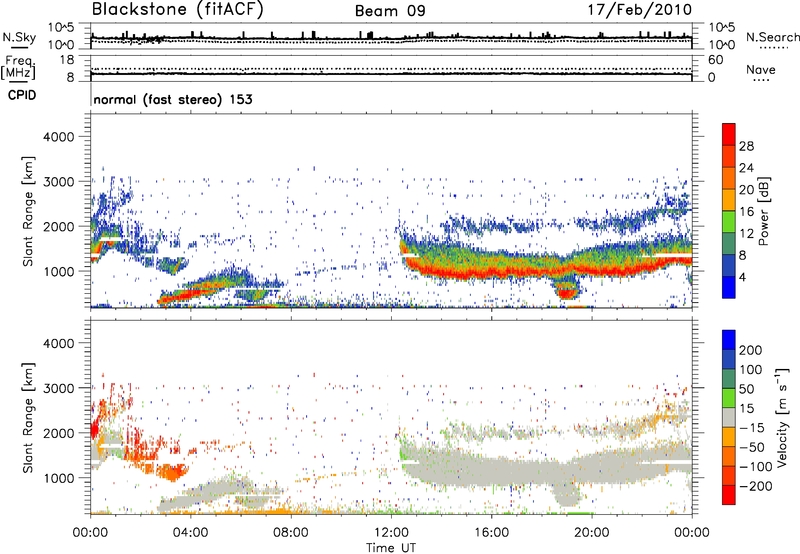The width and height of the screenshot is (800, 554).
Task: Select the blue top segment of velocity colorbar
Action: coord(729,340)
